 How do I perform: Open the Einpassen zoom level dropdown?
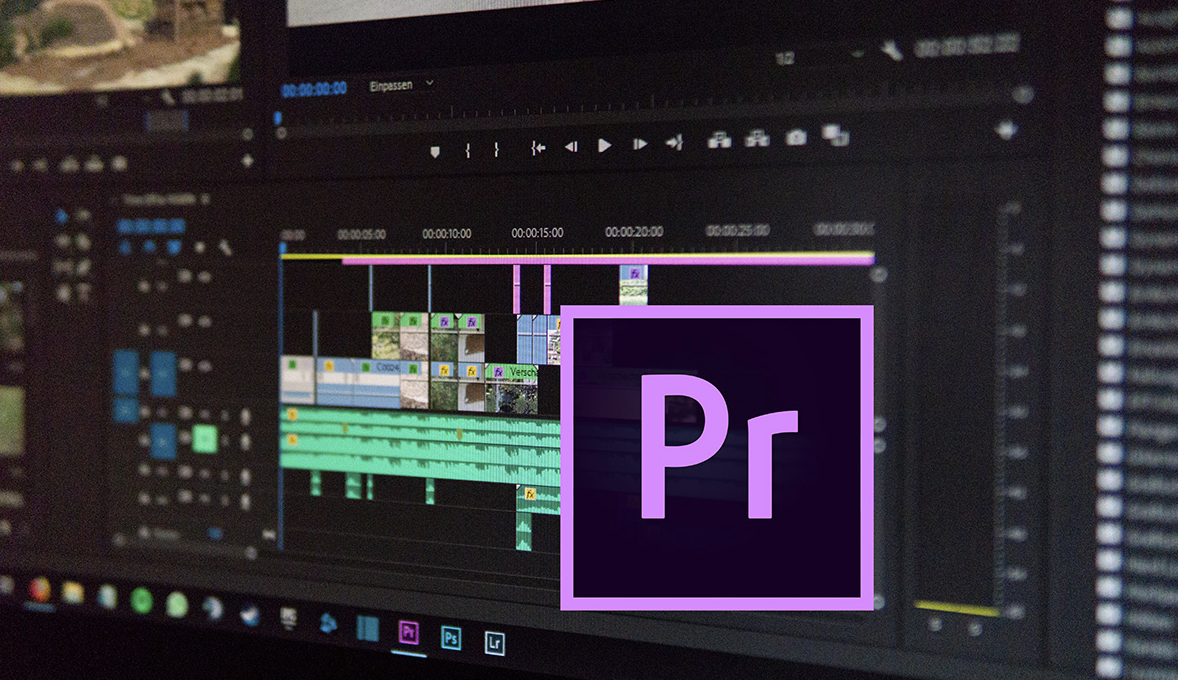[x=401, y=86]
